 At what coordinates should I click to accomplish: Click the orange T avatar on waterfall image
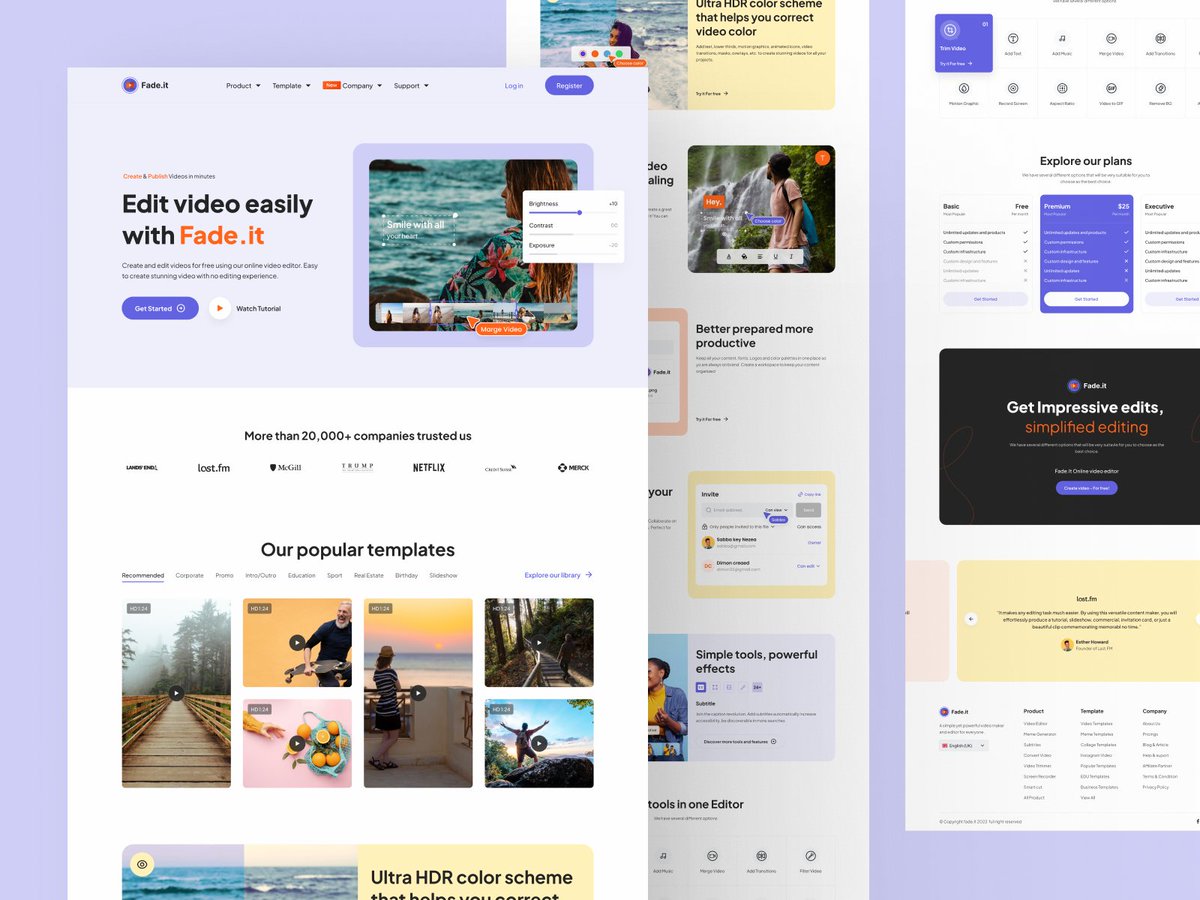[822, 158]
